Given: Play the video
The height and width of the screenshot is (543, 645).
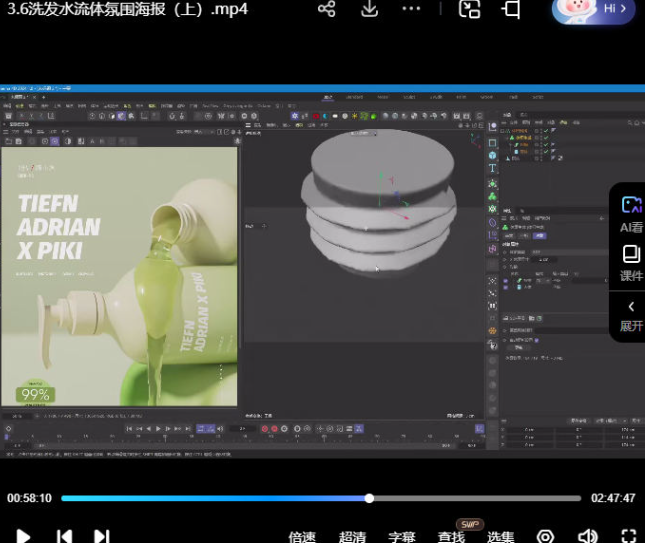Looking at the screenshot, I should pos(24,537).
